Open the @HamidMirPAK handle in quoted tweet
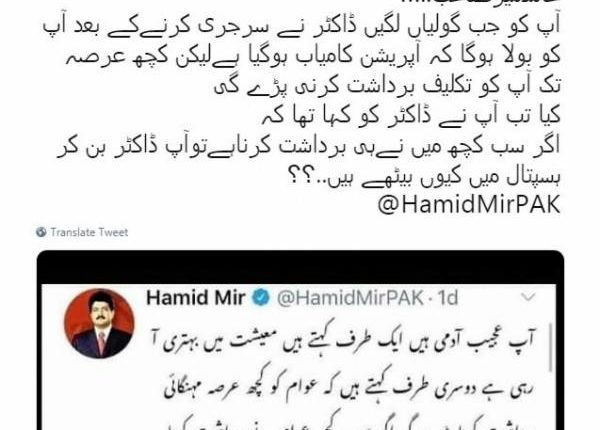The image size is (600, 430). (350, 298)
